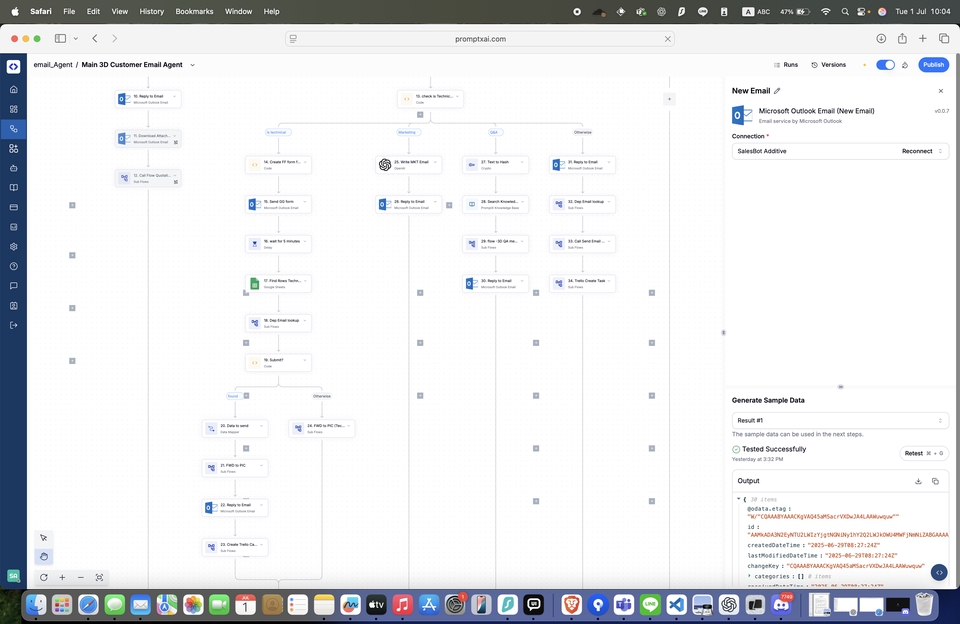Open the Bookmarks menu in the menu bar

point(194,11)
